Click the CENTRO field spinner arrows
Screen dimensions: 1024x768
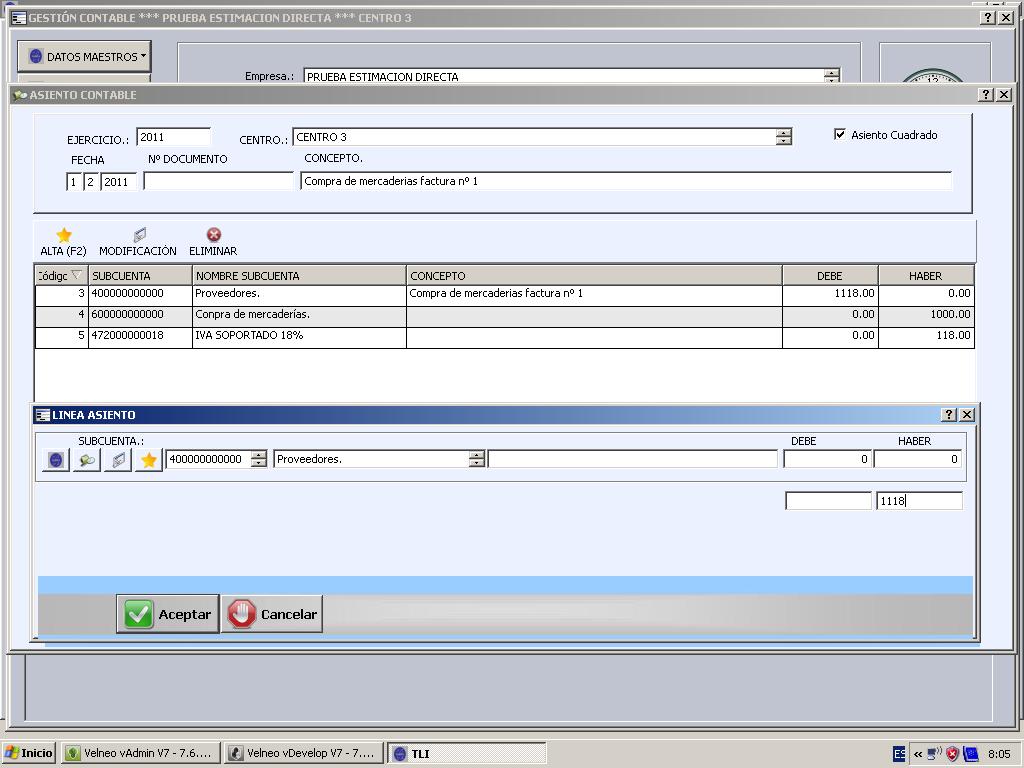(784, 137)
